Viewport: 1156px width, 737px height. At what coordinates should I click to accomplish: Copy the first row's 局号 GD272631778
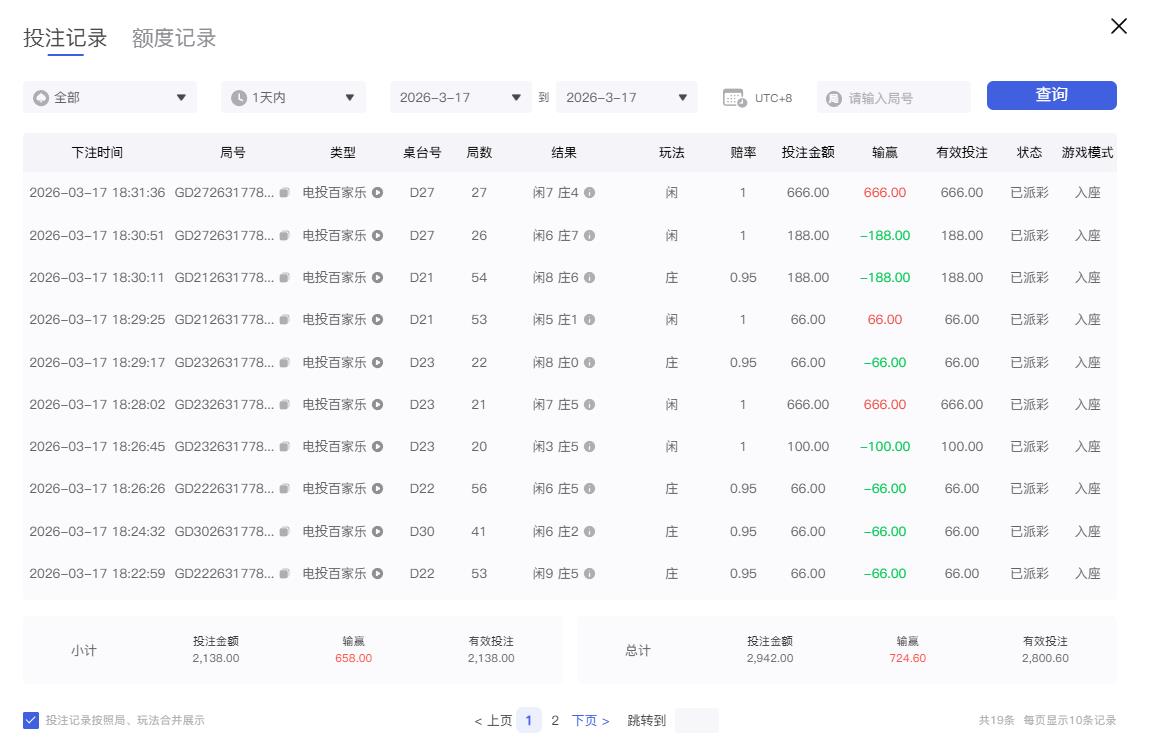tap(282, 193)
